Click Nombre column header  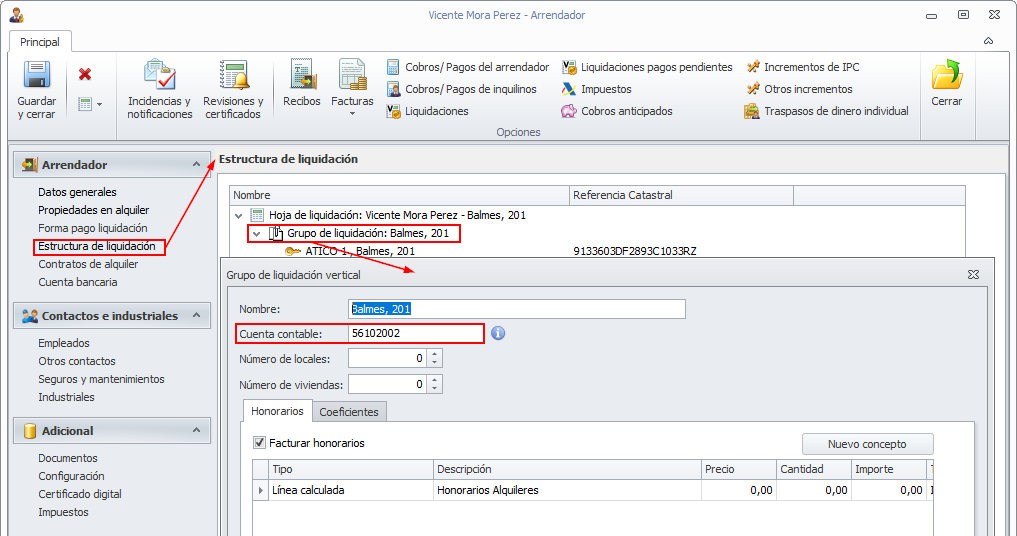400,195
